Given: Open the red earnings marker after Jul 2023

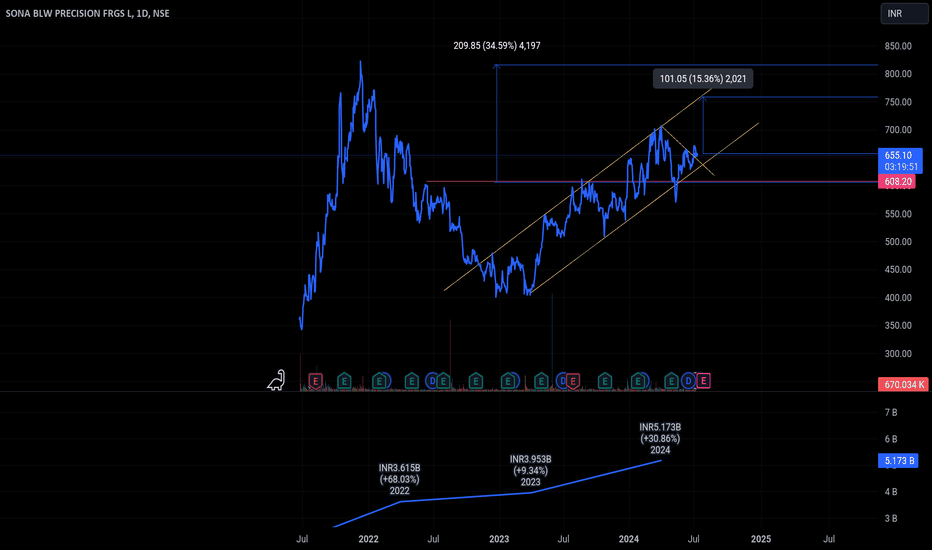Looking at the screenshot, I should [573, 381].
